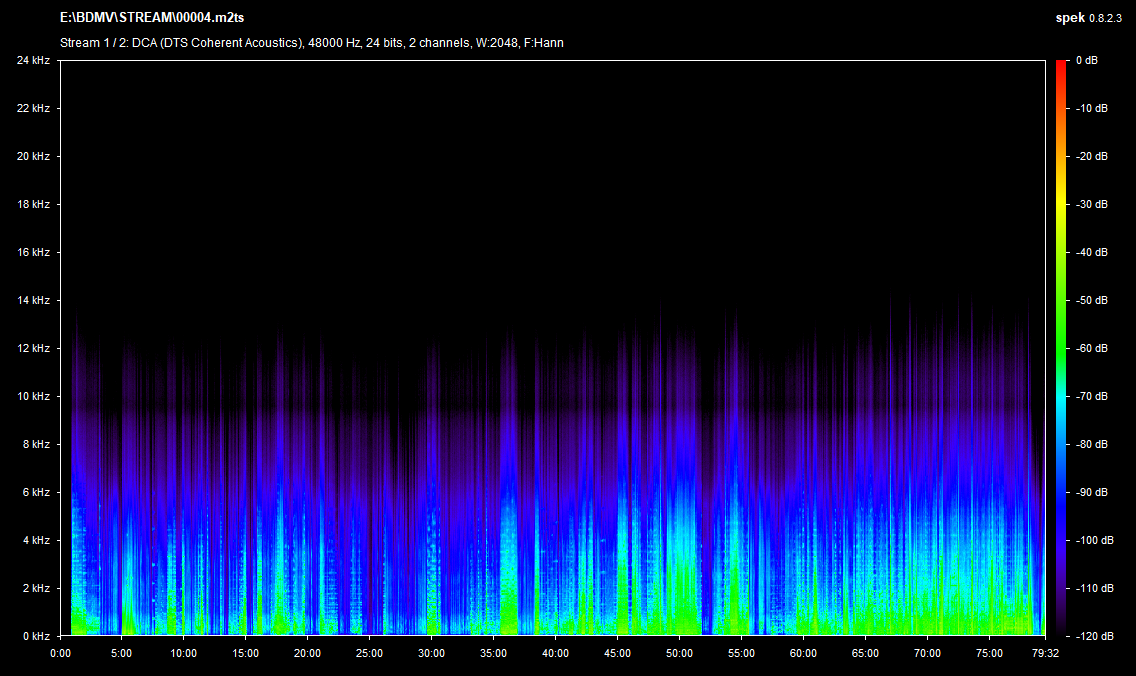Screen dimensions: 1136x676
Task: Click the 0 kHz frequency axis label
Action: pyautogui.click(x=36, y=636)
